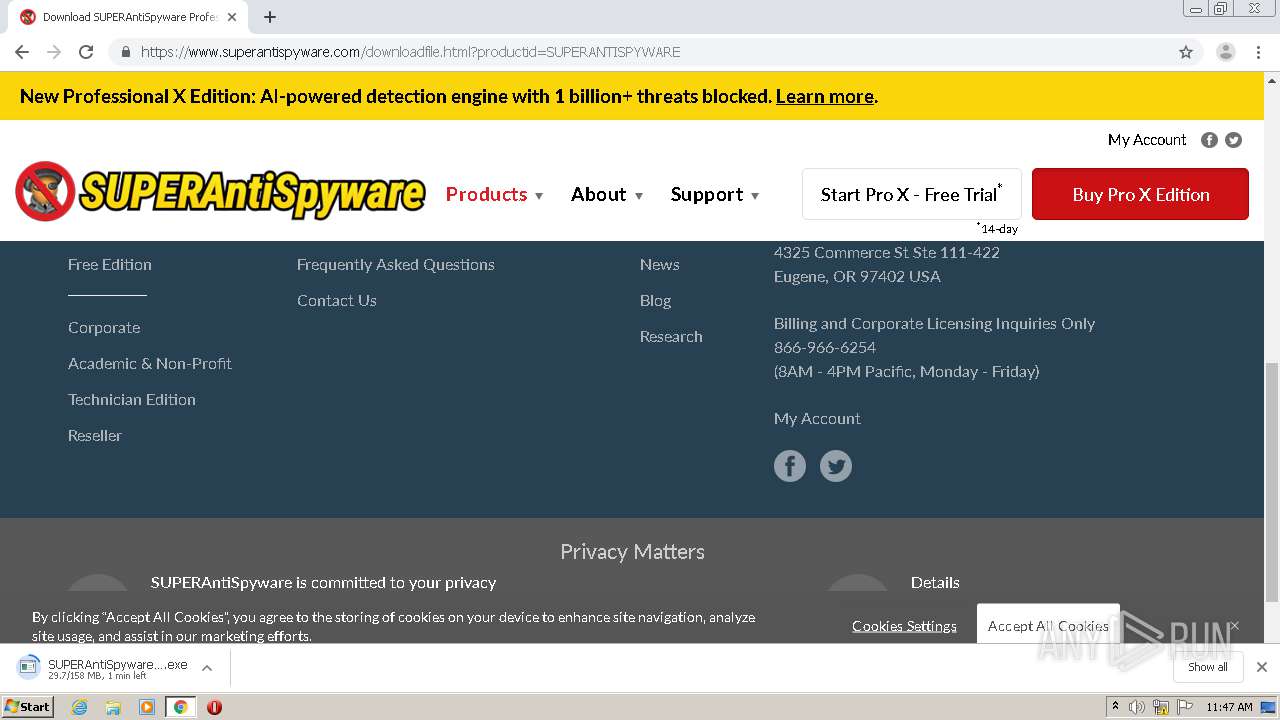
Task: Bookmark this page with star icon
Action: point(1186,52)
